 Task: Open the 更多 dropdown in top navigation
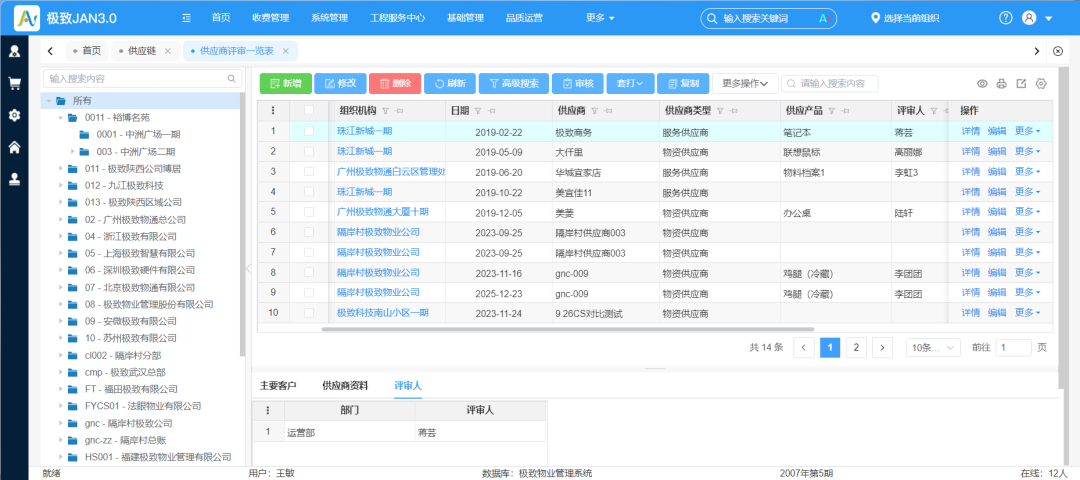600,18
